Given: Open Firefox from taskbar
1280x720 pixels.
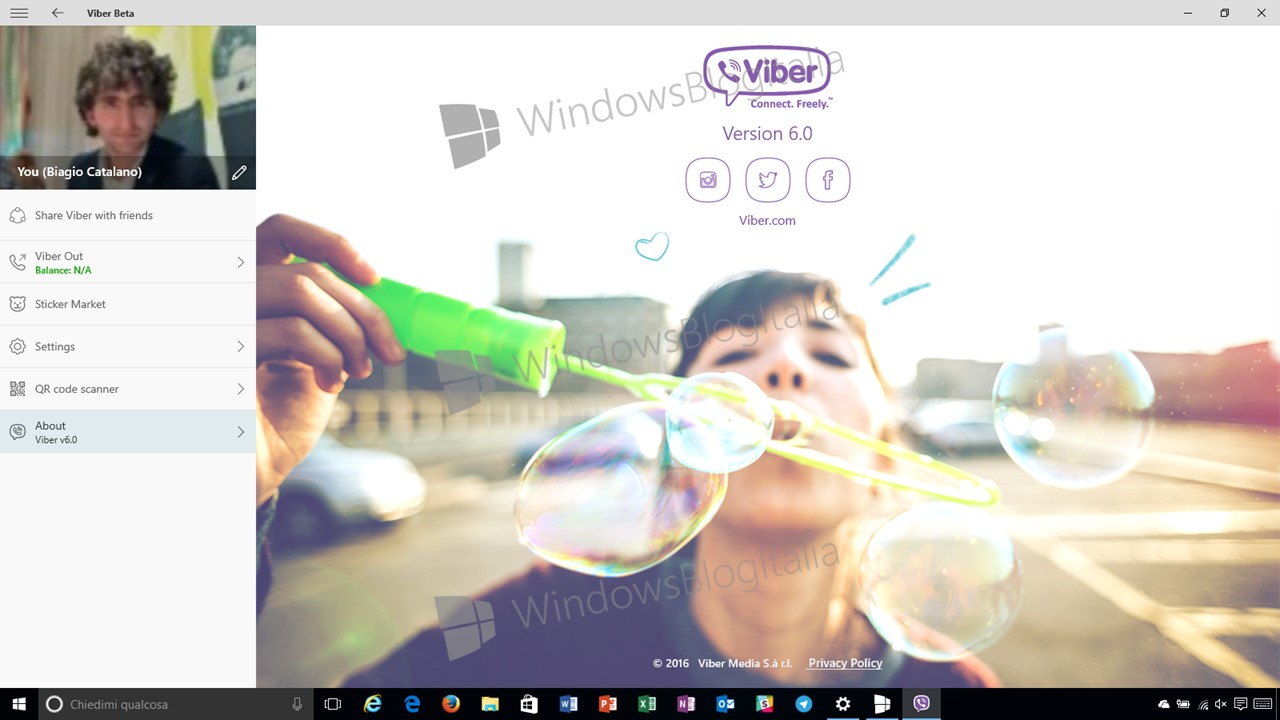Looking at the screenshot, I should tap(451, 704).
